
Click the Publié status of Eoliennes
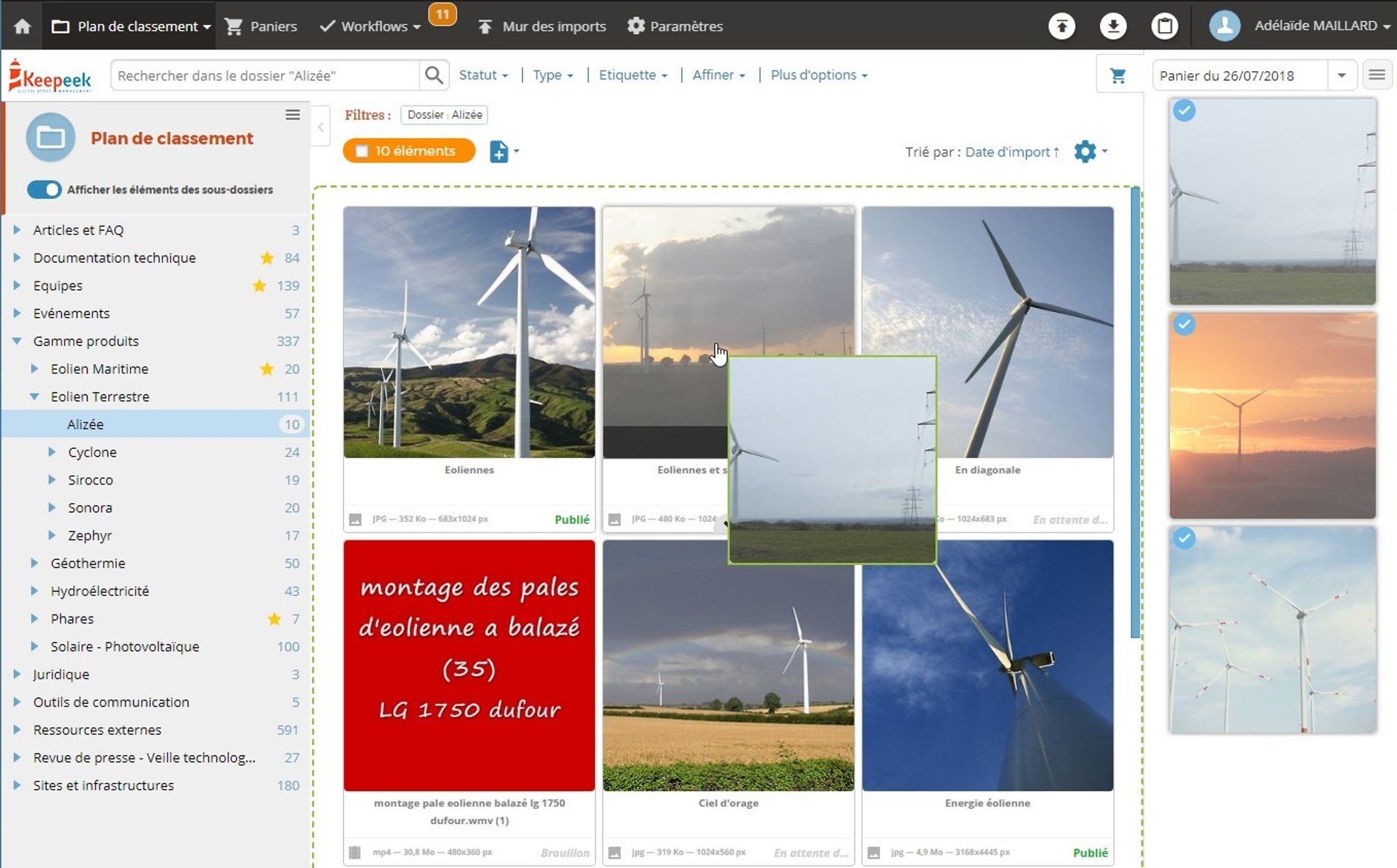(x=572, y=520)
